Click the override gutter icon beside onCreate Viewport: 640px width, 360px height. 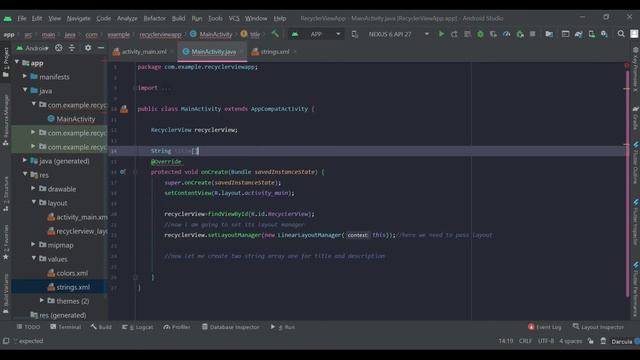pyautogui.click(x=123, y=172)
